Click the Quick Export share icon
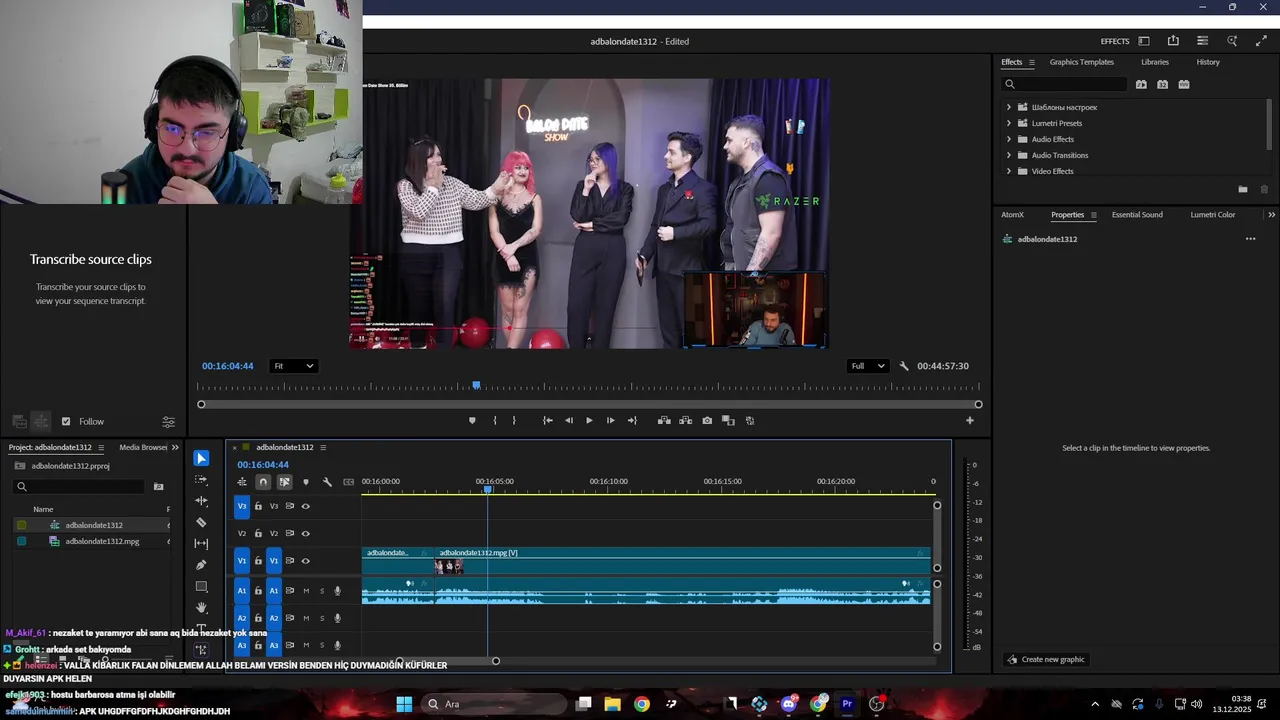Viewport: 1280px width, 720px height. click(1173, 41)
